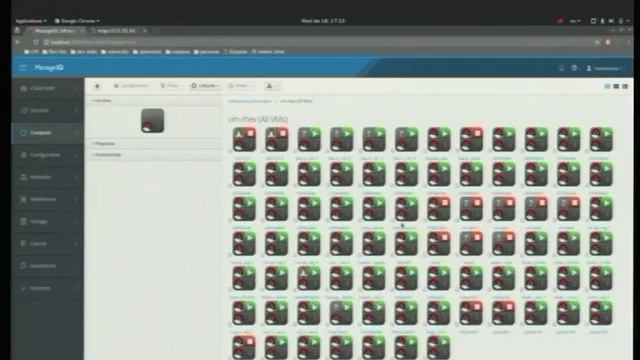The image size is (640, 360).
Task: Open the Networks sidebar section
Action: 48,177
